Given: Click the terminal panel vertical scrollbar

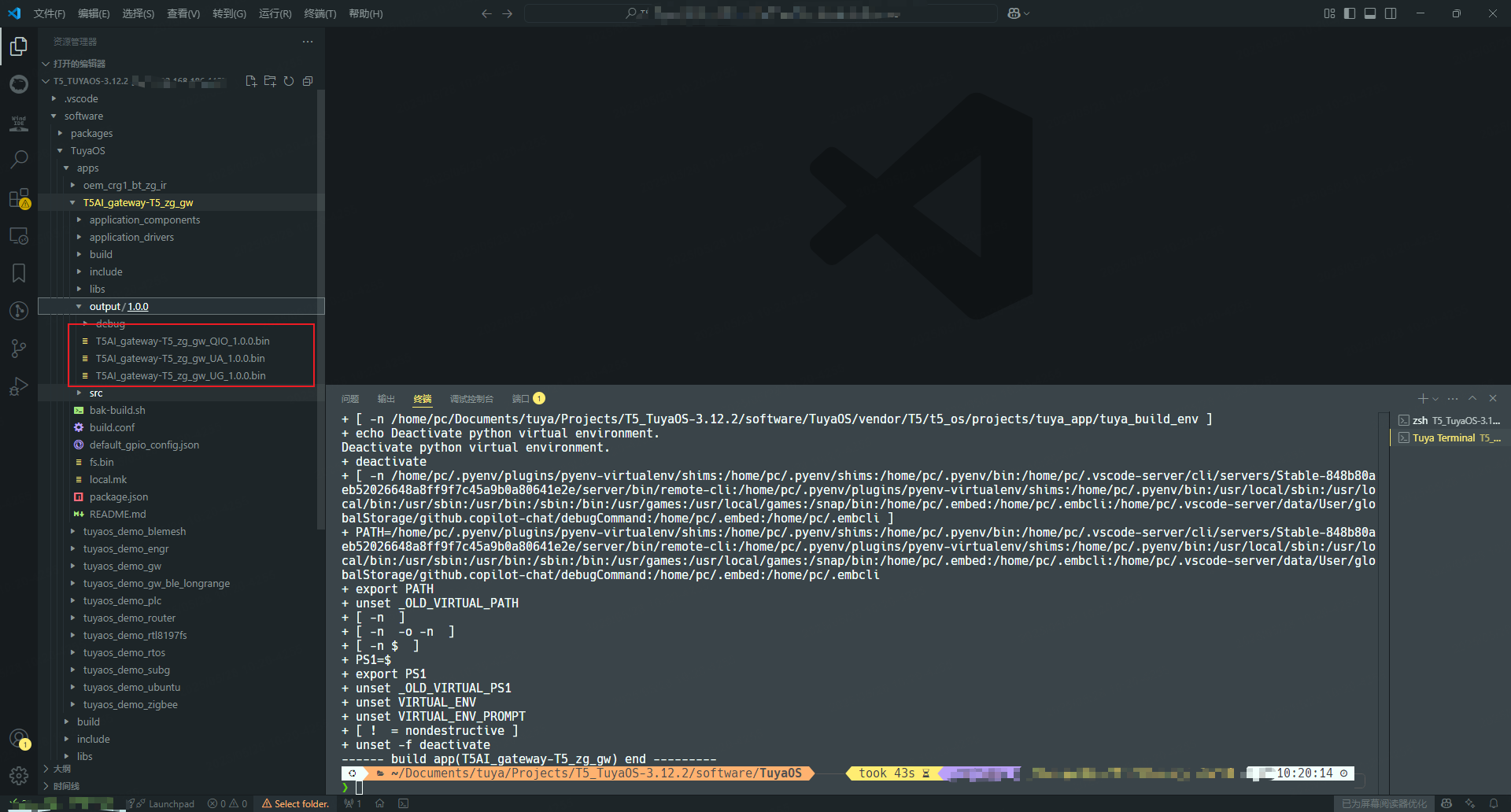Looking at the screenshot, I should point(1383,590).
